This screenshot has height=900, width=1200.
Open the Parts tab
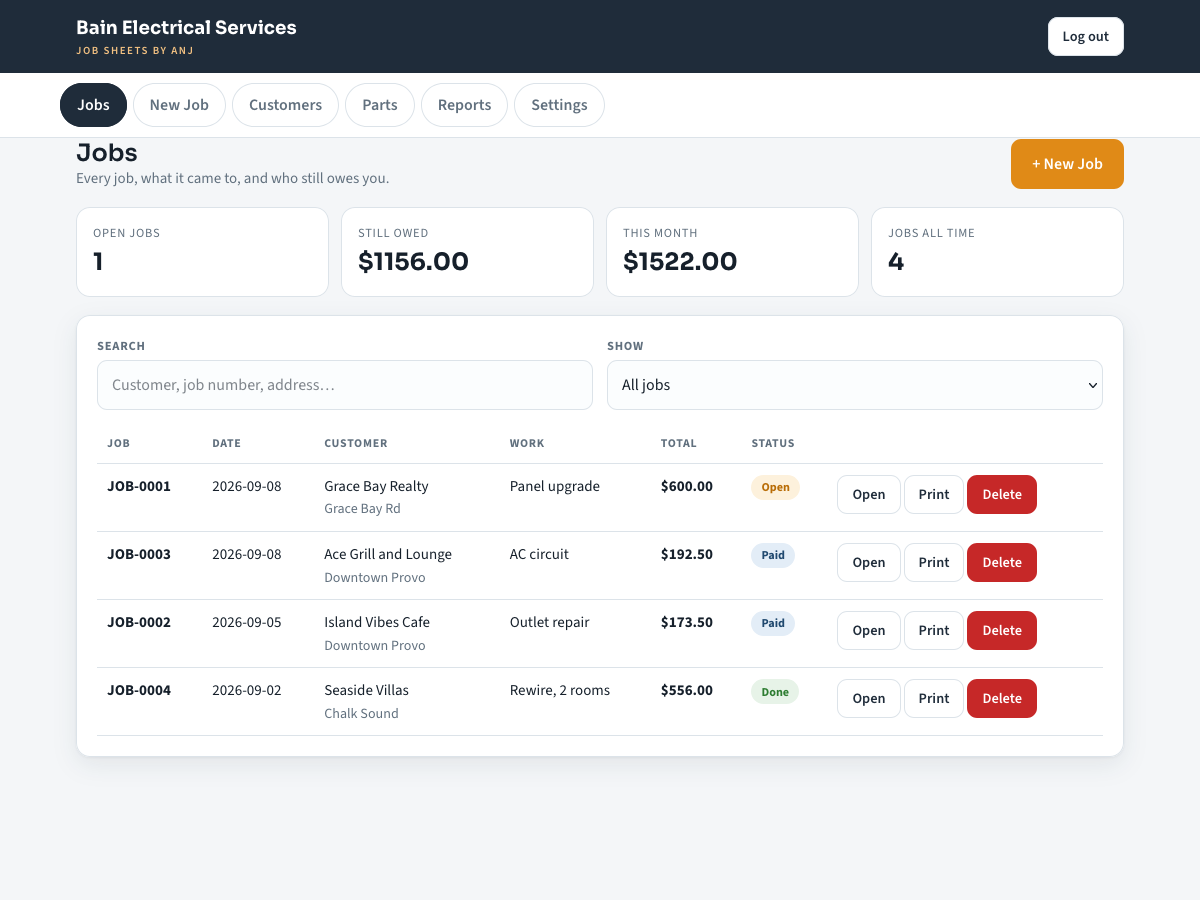click(x=380, y=105)
